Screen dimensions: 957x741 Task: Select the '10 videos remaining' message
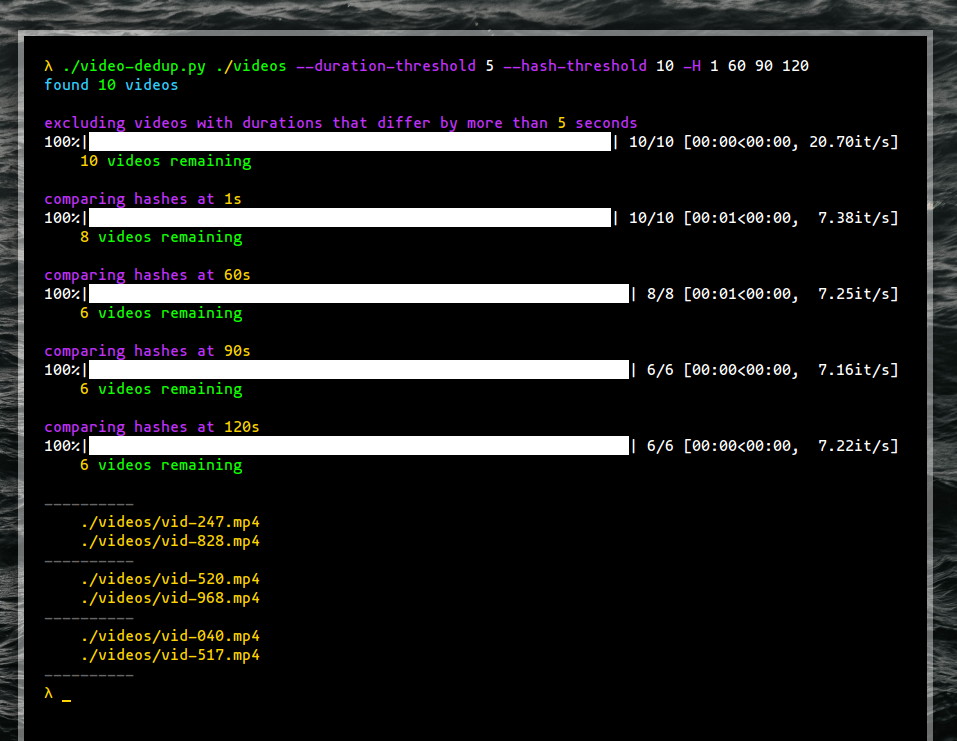[x=165, y=160]
